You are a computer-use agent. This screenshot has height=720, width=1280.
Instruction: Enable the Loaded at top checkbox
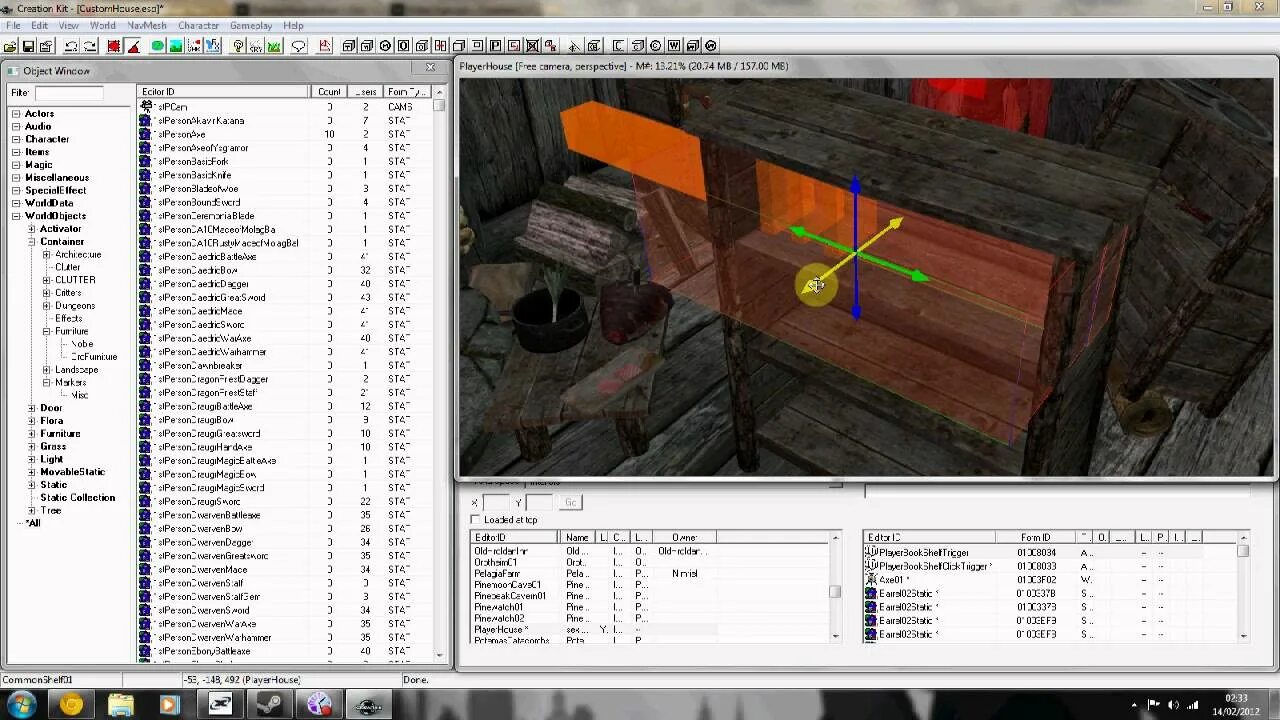coord(476,520)
